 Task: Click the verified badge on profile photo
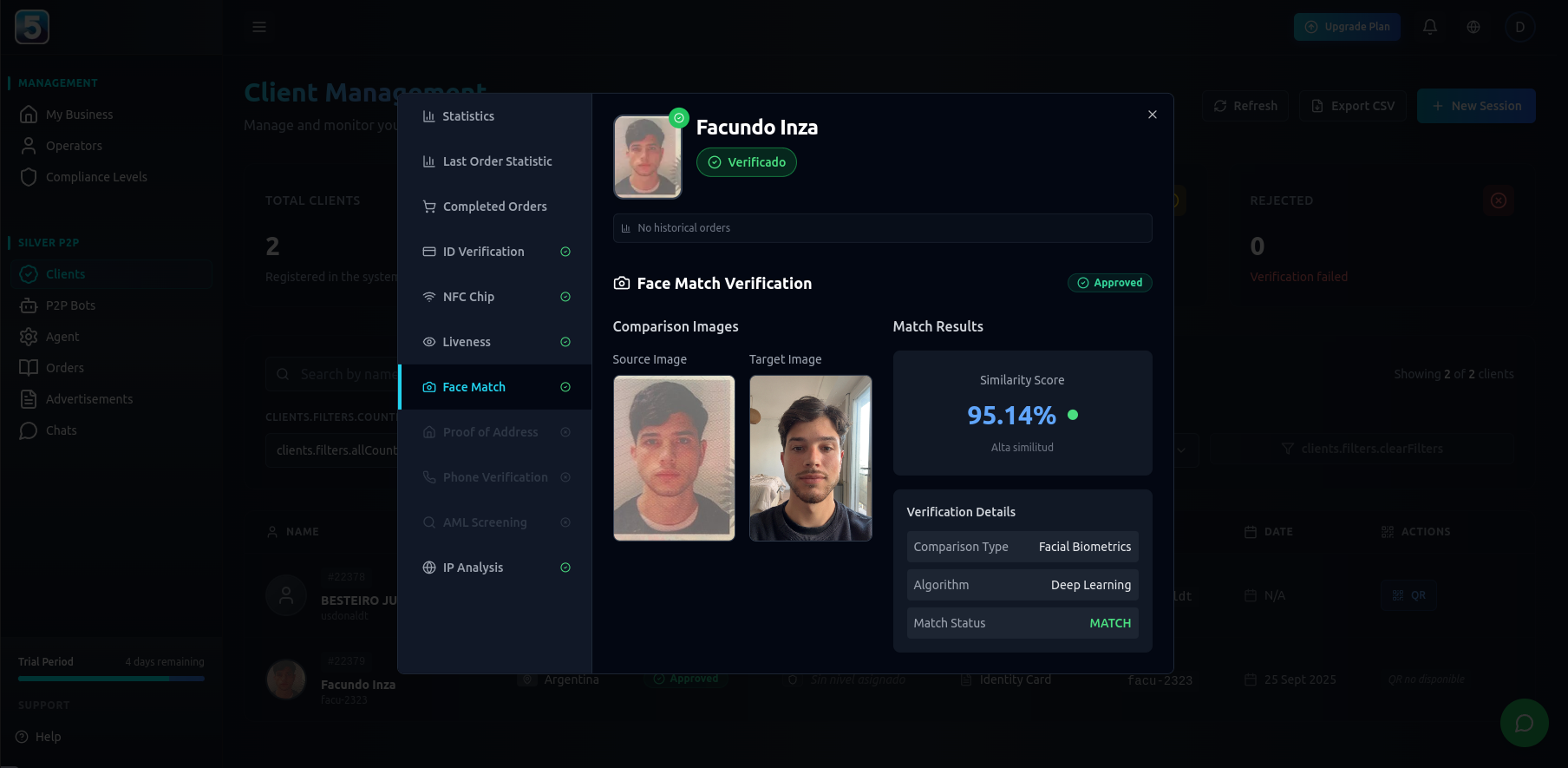point(679,118)
